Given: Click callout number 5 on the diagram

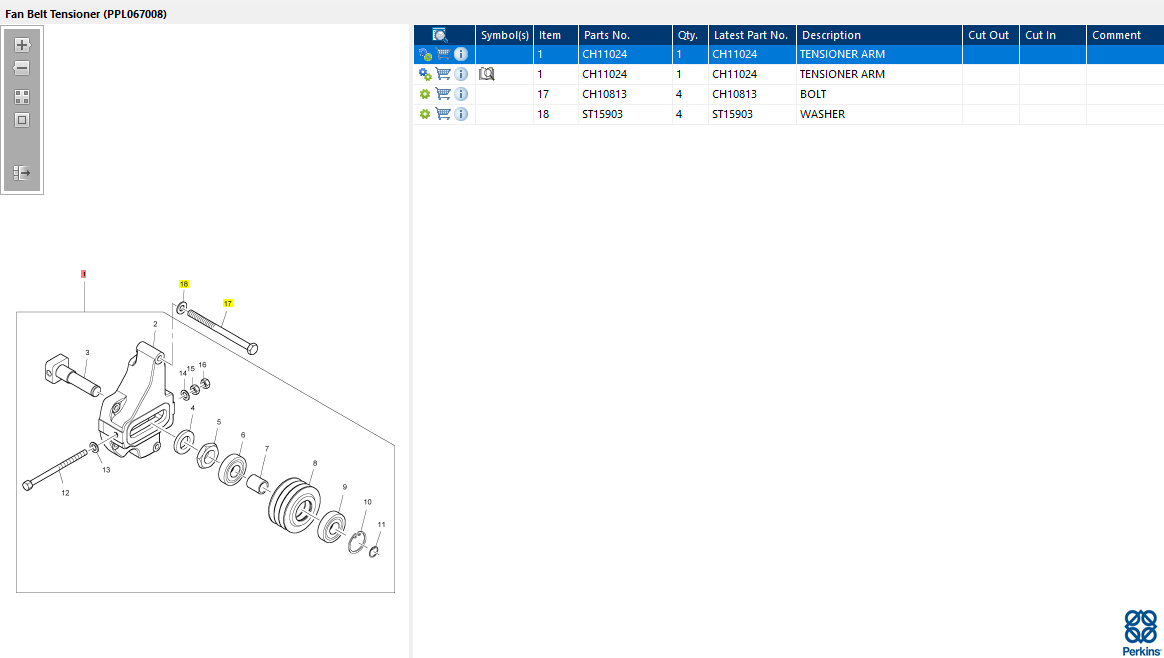Looking at the screenshot, I should tap(218, 422).
